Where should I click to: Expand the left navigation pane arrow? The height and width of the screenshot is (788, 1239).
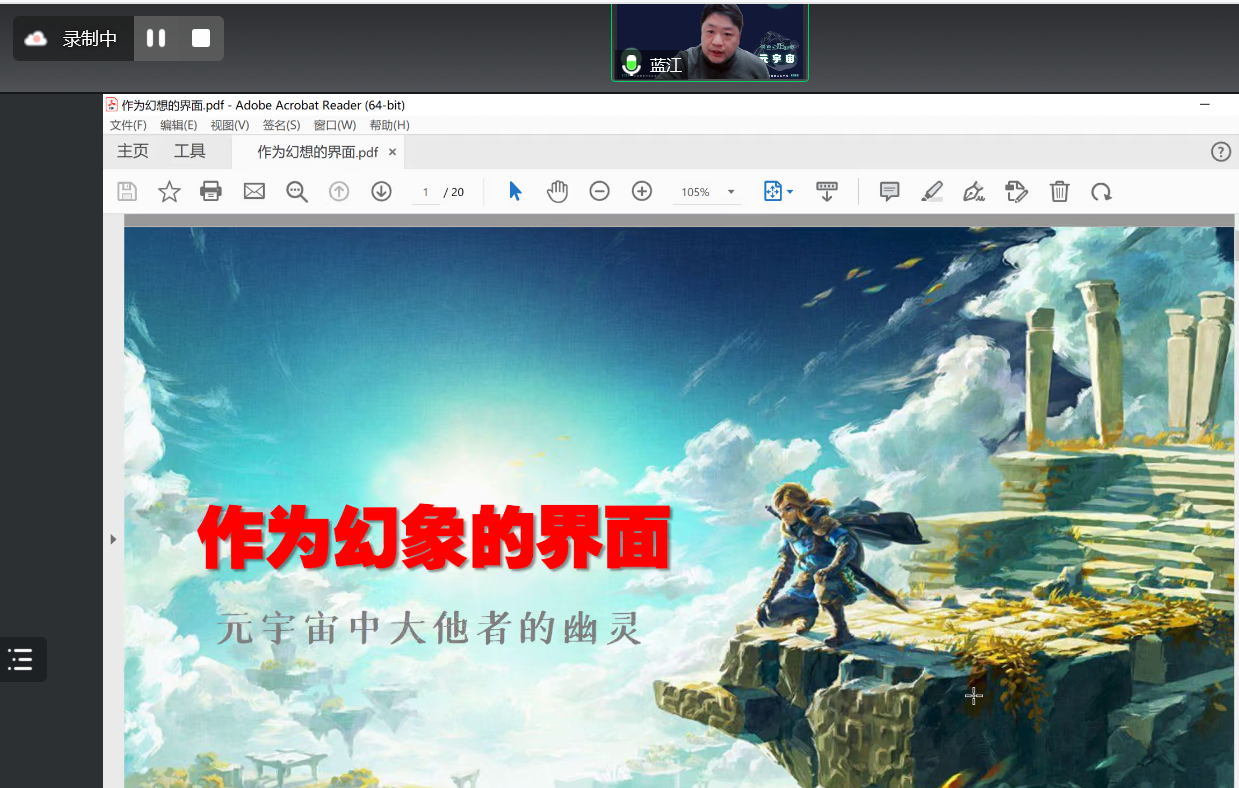[113, 539]
